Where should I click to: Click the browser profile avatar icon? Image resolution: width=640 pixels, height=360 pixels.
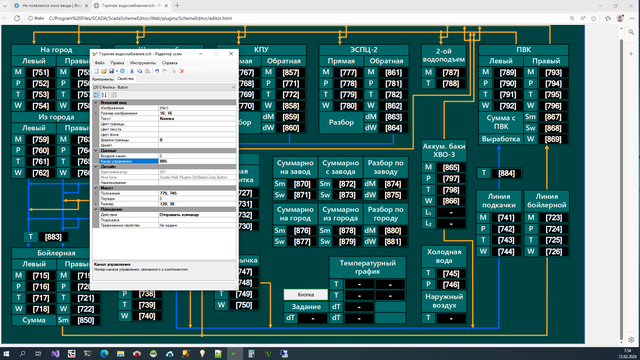pyautogui.click(x=620, y=18)
